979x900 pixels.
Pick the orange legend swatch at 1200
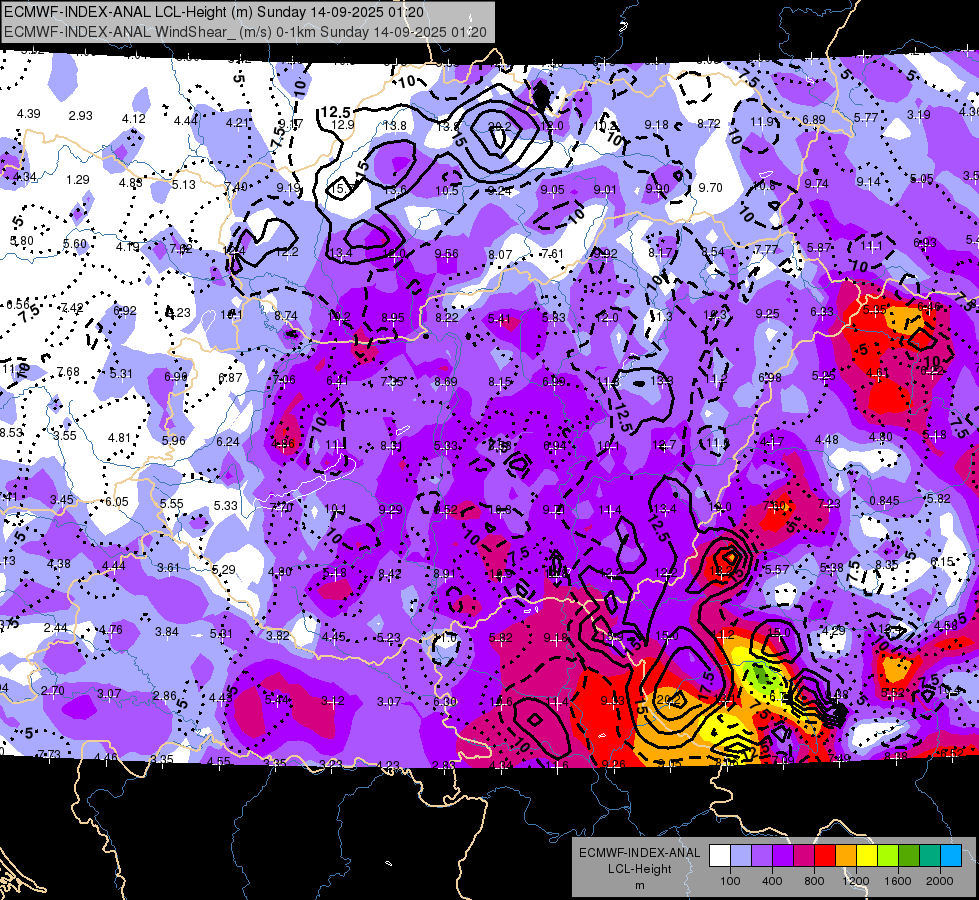tap(846, 856)
